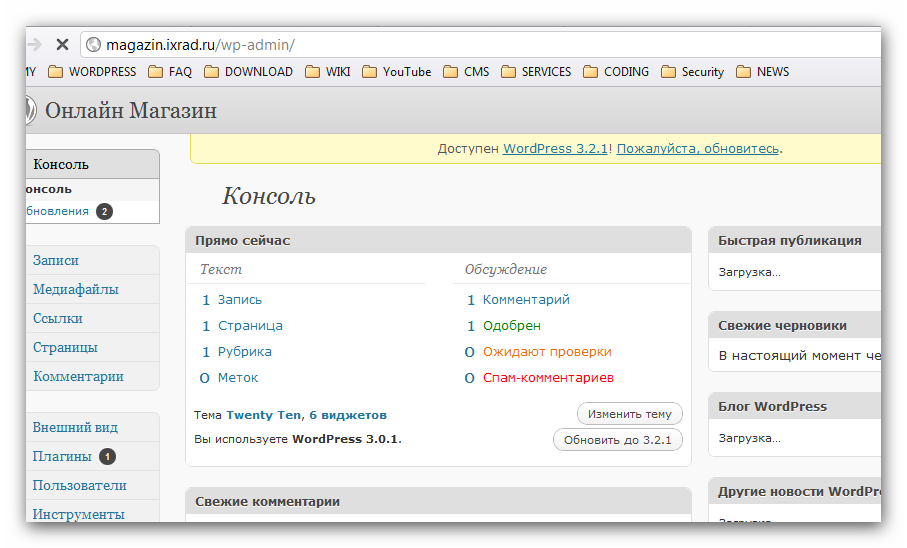Click the Twenty Ten theme link

coord(263,415)
